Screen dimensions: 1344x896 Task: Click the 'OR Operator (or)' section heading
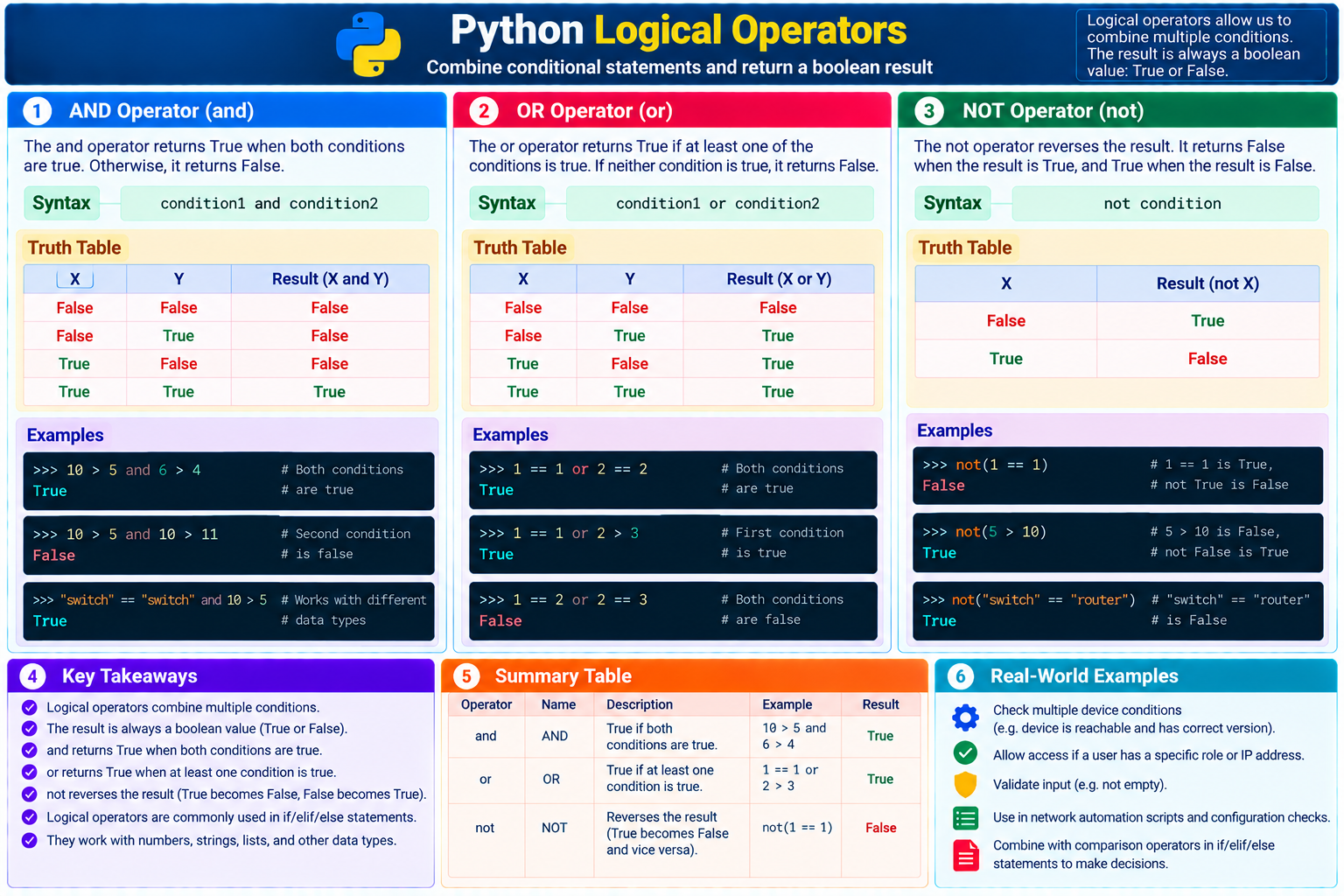coord(594,111)
